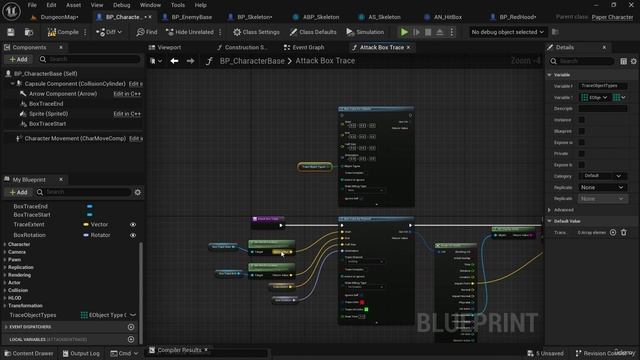Open the Category dropdown in Details

602,176
